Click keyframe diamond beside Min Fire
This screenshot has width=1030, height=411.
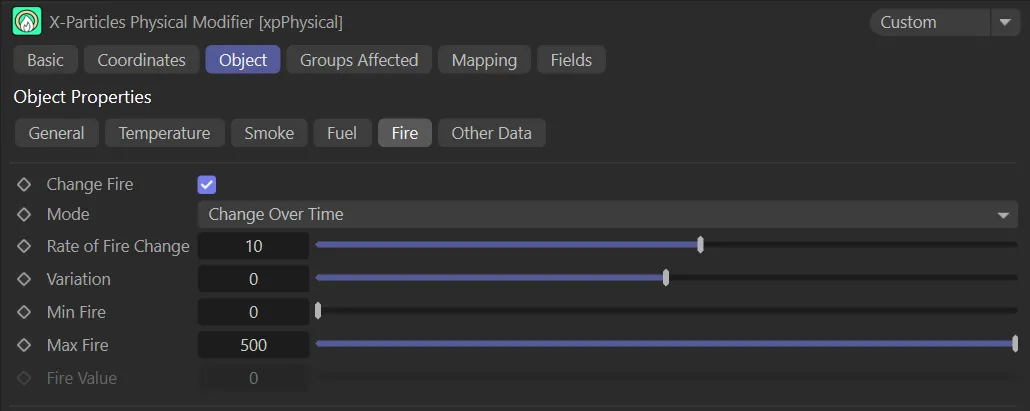pyautogui.click(x=25, y=312)
